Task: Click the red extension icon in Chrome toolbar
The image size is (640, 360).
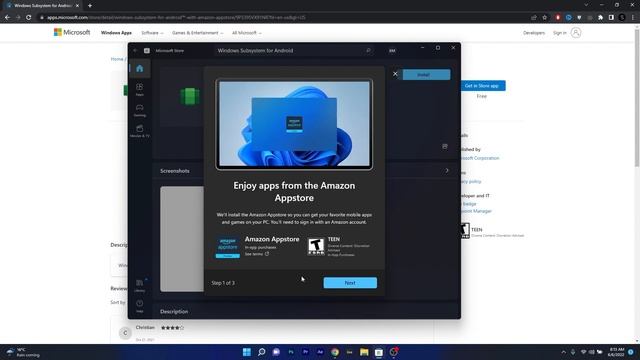Action: [558, 18]
